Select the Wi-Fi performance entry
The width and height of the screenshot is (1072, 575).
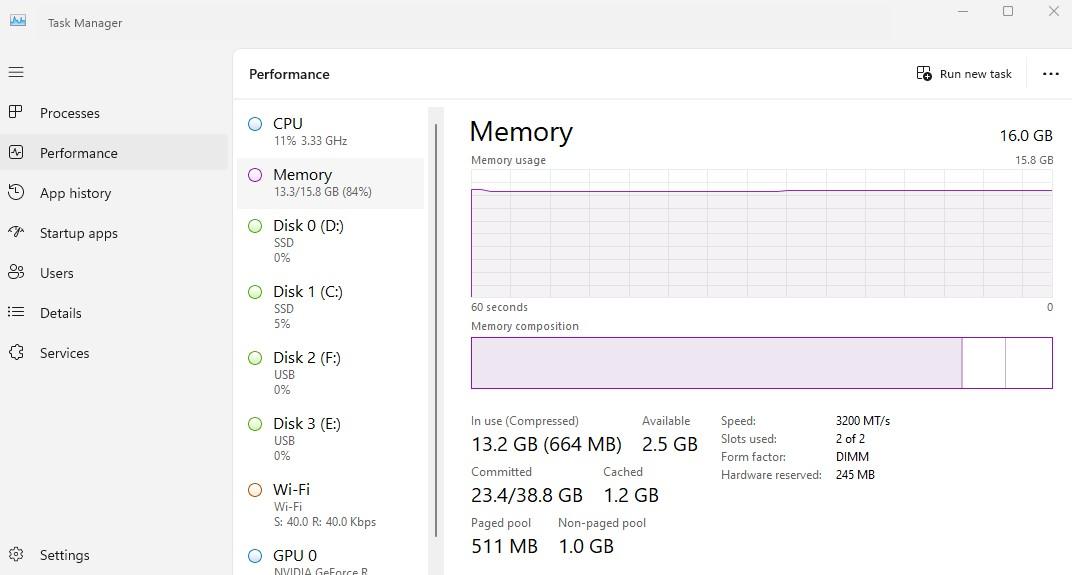[330, 505]
